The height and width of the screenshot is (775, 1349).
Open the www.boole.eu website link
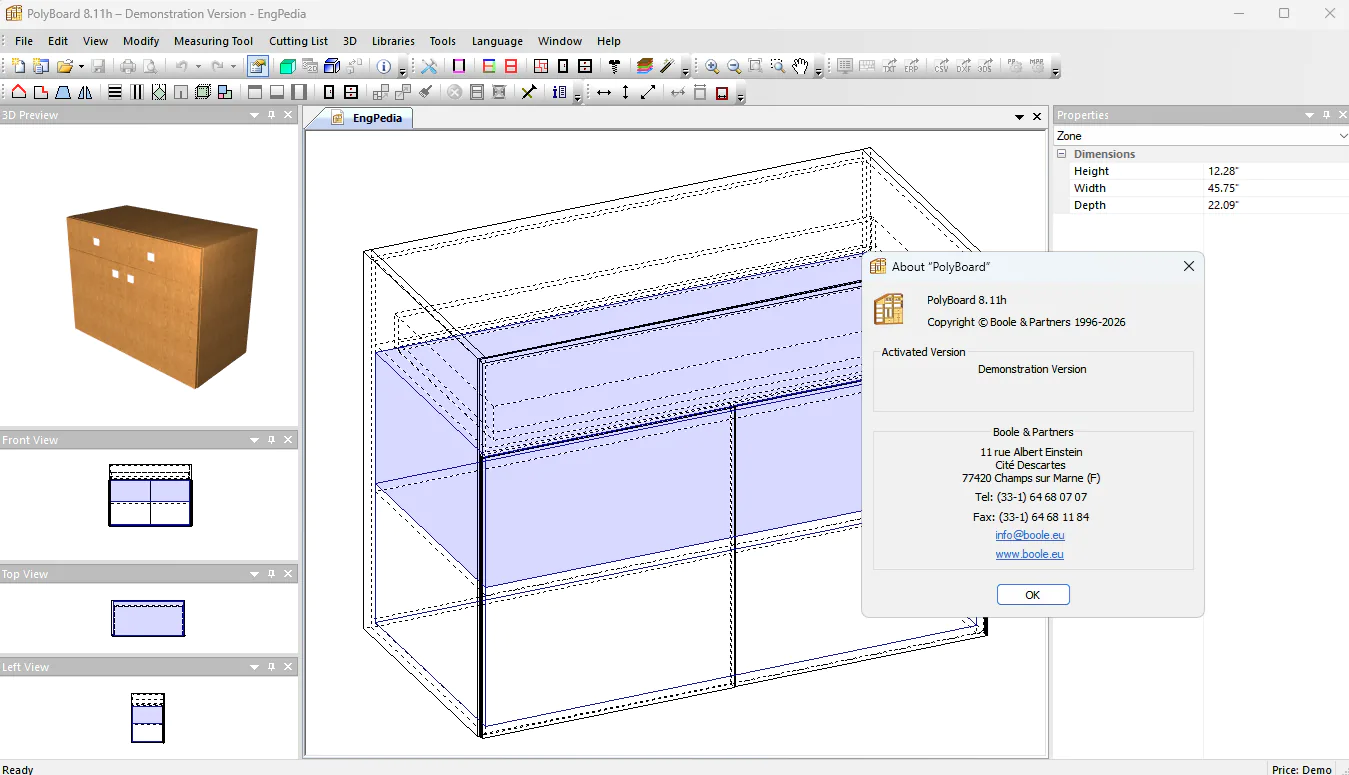click(x=1030, y=554)
